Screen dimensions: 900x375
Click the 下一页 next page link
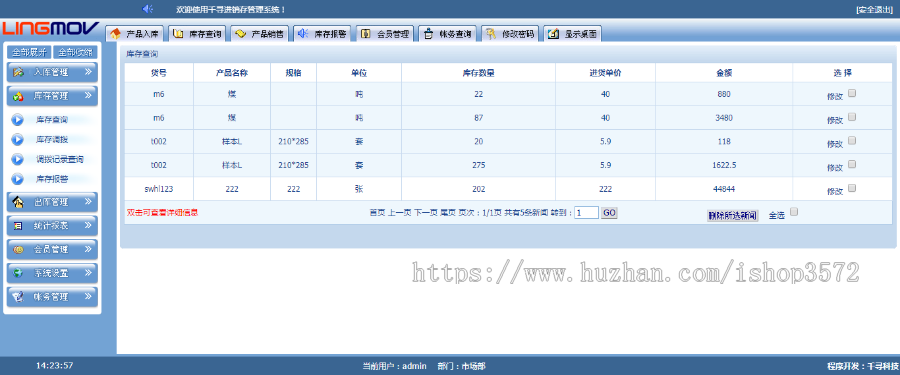click(x=426, y=212)
